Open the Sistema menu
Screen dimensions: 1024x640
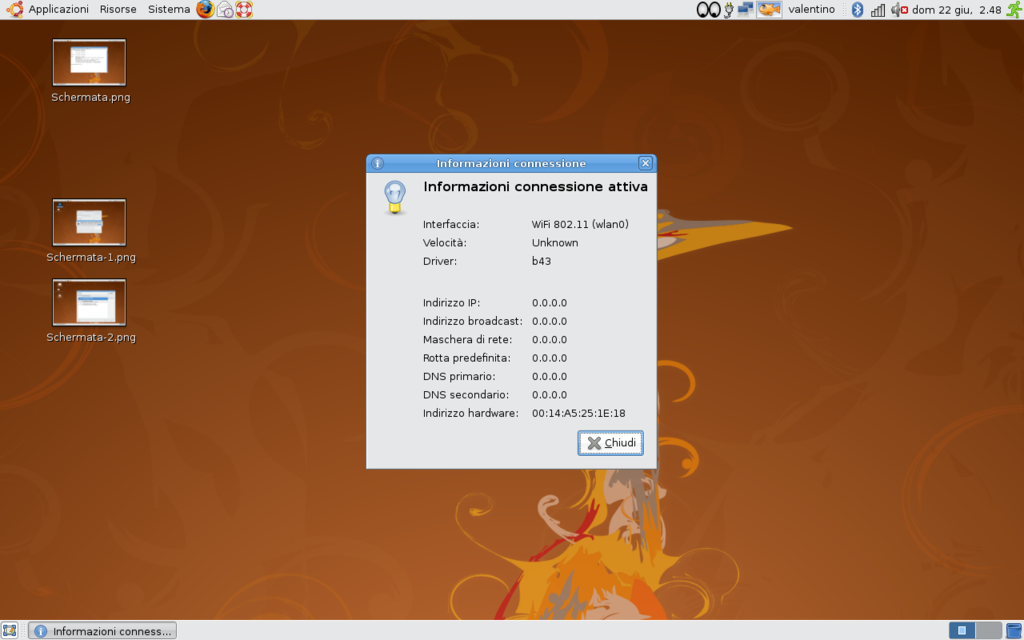168,10
